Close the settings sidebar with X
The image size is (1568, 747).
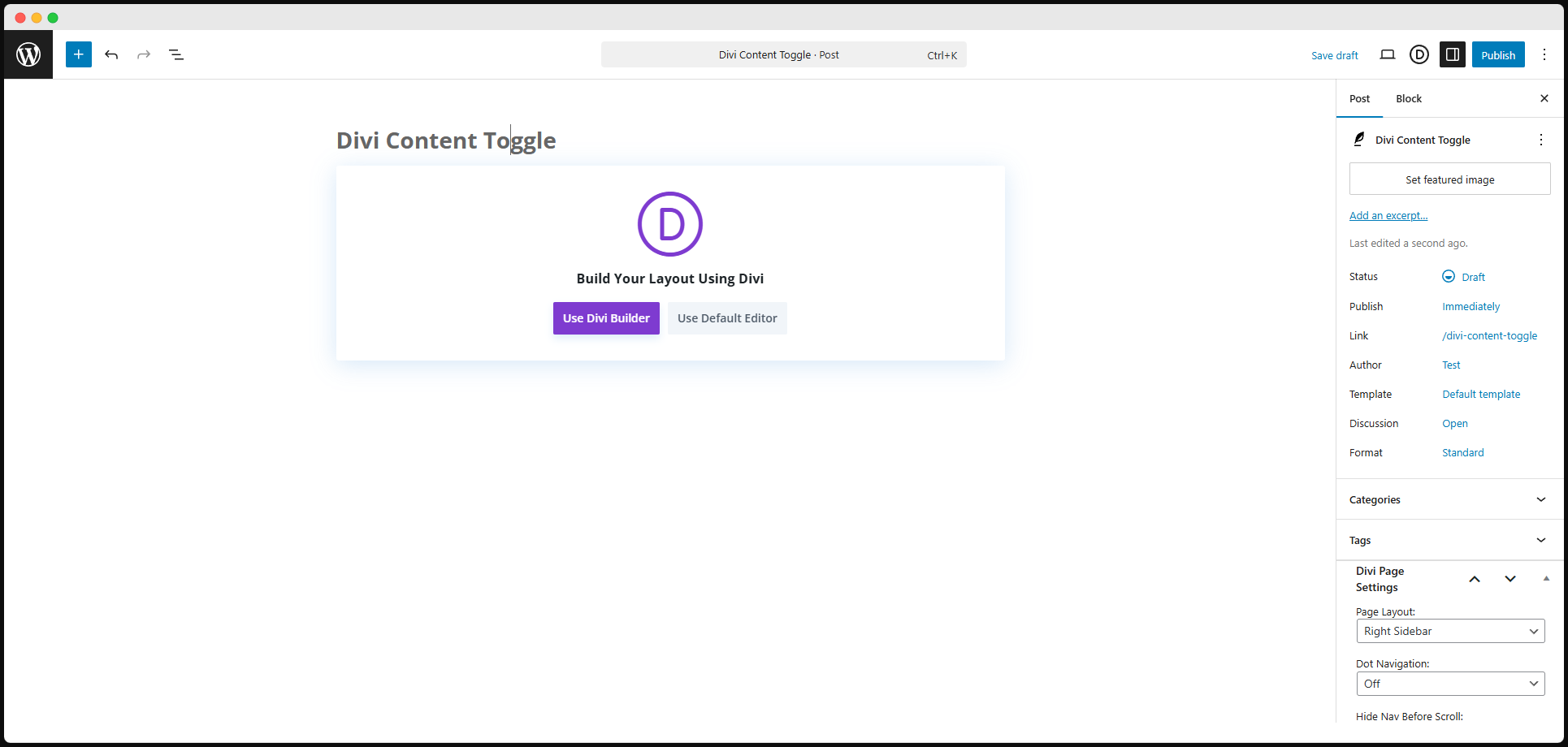click(1544, 98)
